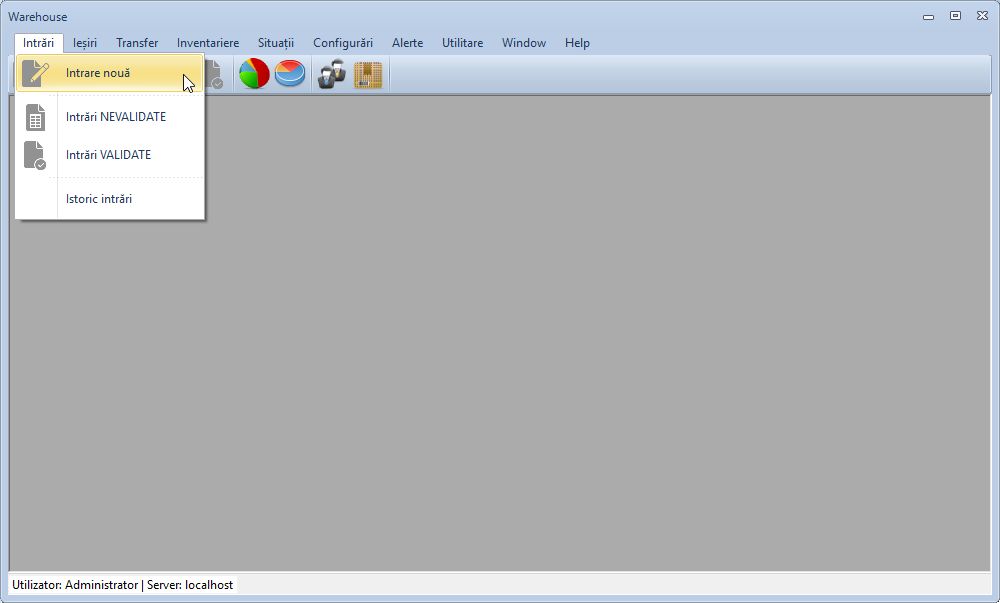Image resolution: width=1000 pixels, height=603 pixels.
Task: Open the Situații menu
Action: point(277,43)
